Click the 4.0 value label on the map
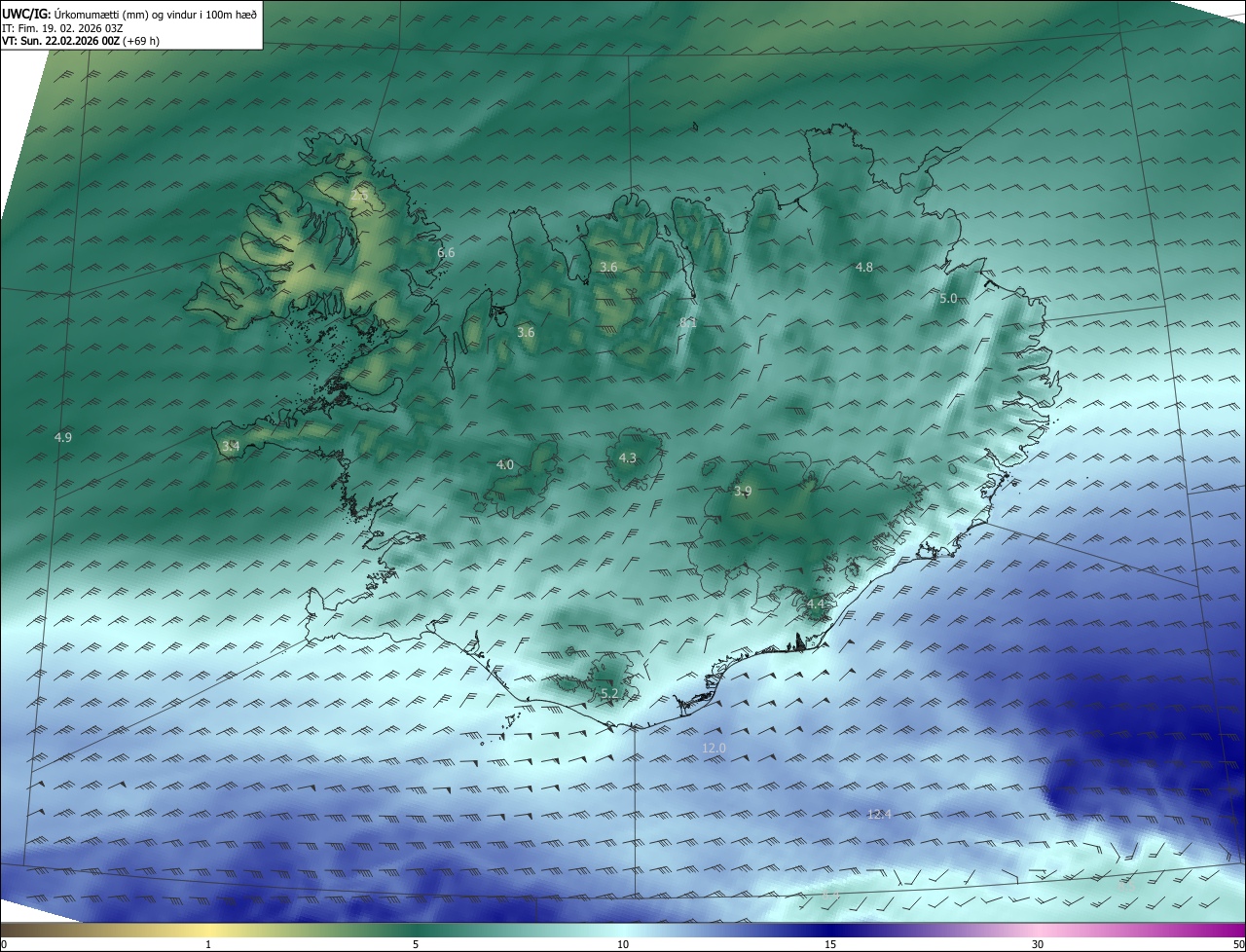The height and width of the screenshot is (952, 1246). (x=505, y=464)
